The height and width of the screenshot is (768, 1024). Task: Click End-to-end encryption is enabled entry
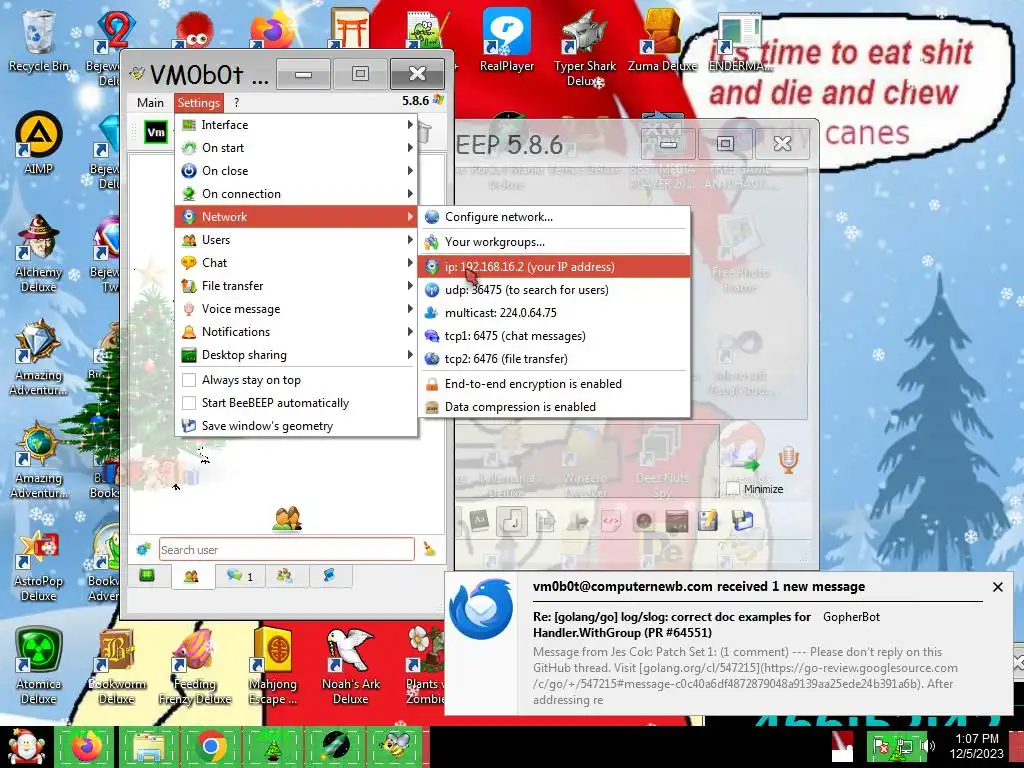554,384
